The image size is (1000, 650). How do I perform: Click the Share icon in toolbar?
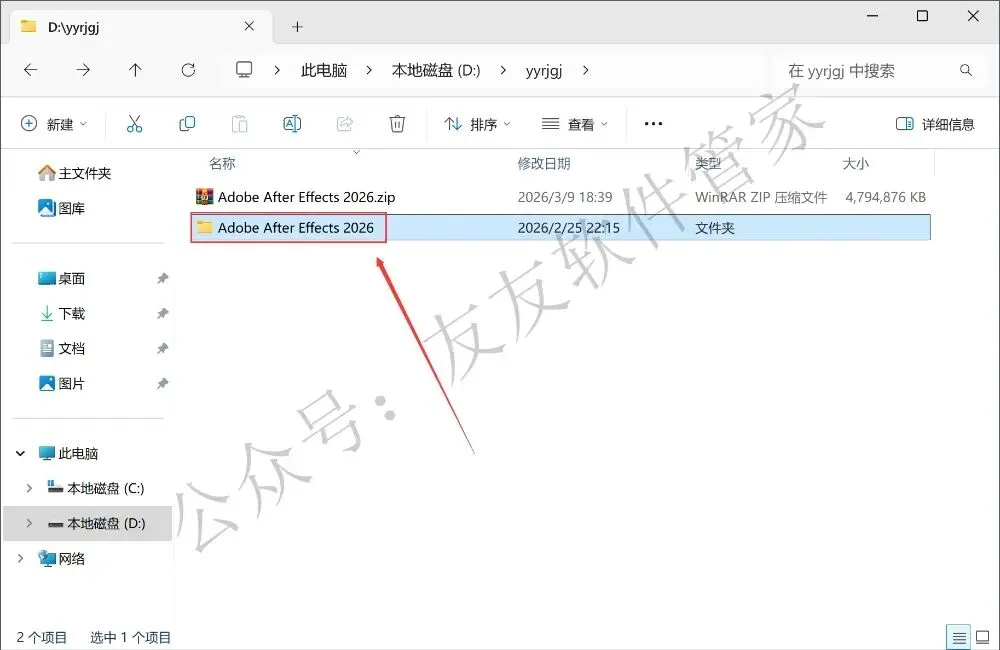point(344,124)
